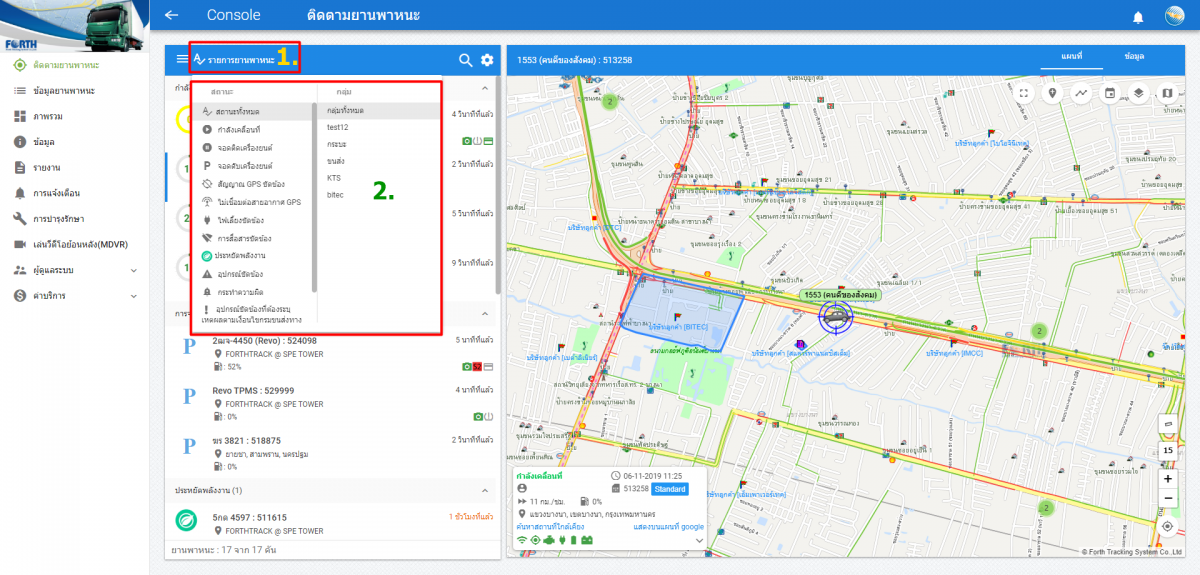The height and width of the screenshot is (575, 1200).
Task: Open the map layers icon
Action: pyautogui.click(x=1138, y=93)
